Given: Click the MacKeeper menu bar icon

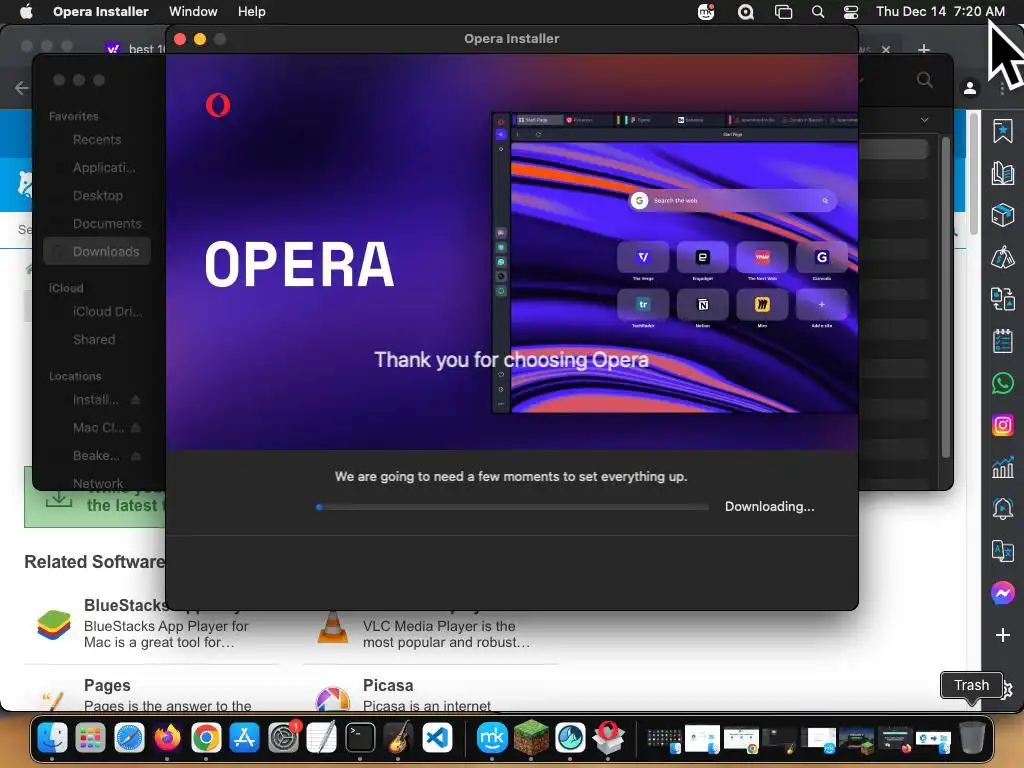Looking at the screenshot, I should coord(706,12).
